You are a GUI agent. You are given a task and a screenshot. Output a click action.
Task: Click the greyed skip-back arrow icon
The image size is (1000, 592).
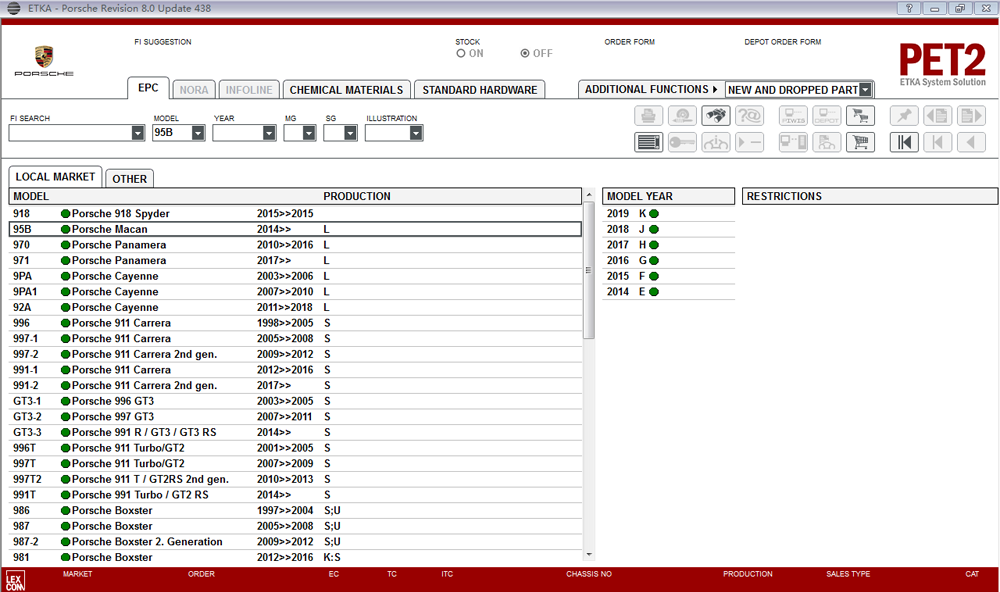coord(938,142)
